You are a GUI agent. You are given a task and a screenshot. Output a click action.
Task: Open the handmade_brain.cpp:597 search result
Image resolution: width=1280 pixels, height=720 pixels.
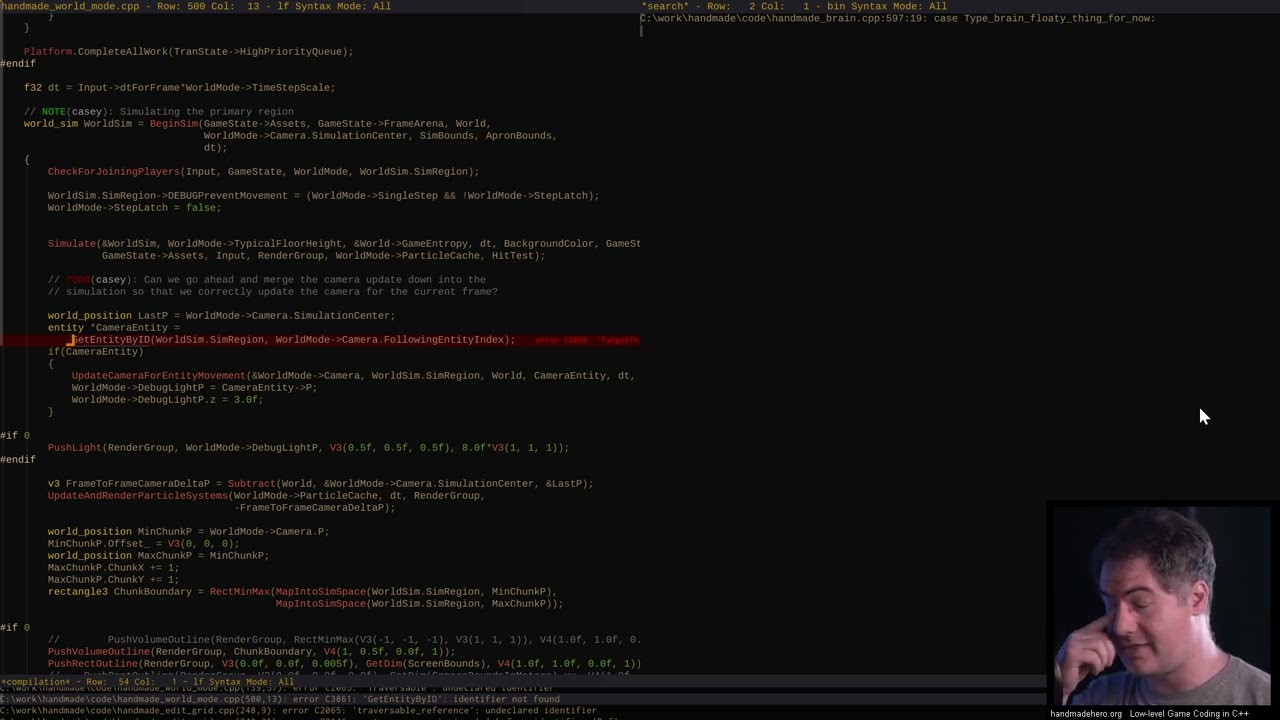tap(897, 18)
